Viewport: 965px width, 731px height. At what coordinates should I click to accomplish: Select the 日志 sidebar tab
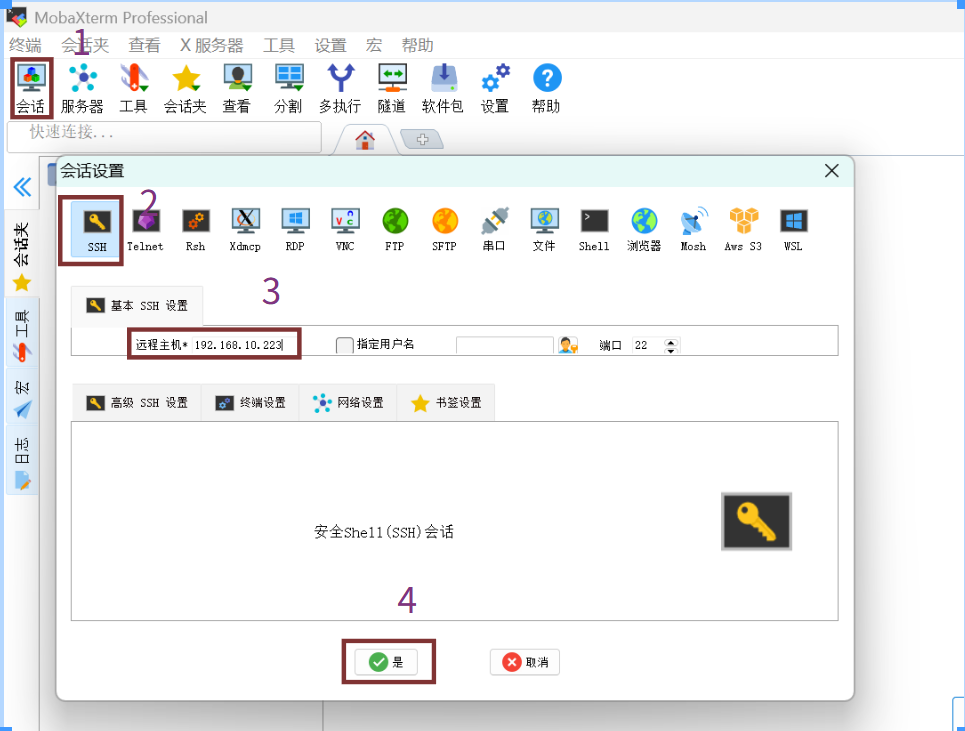(x=22, y=460)
